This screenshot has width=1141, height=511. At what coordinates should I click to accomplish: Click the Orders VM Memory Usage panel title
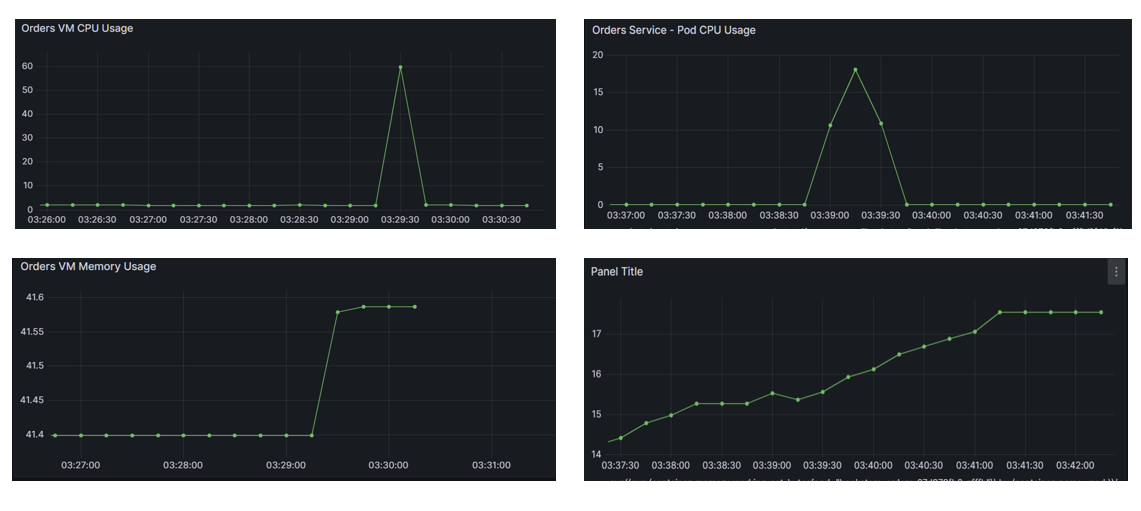coord(88,266)
